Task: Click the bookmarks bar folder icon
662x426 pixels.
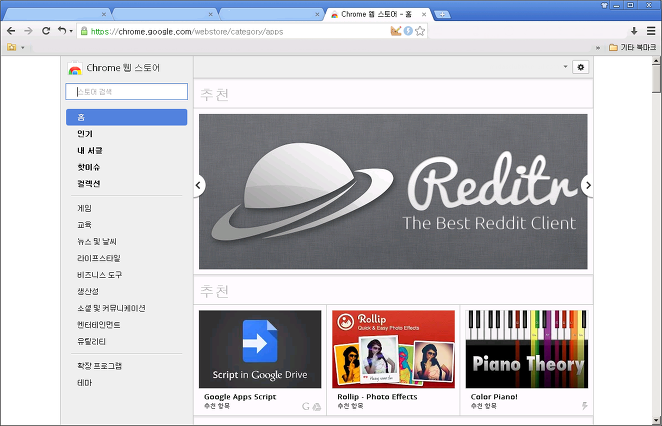Action: pyautogui.click(x=11, y=47)
